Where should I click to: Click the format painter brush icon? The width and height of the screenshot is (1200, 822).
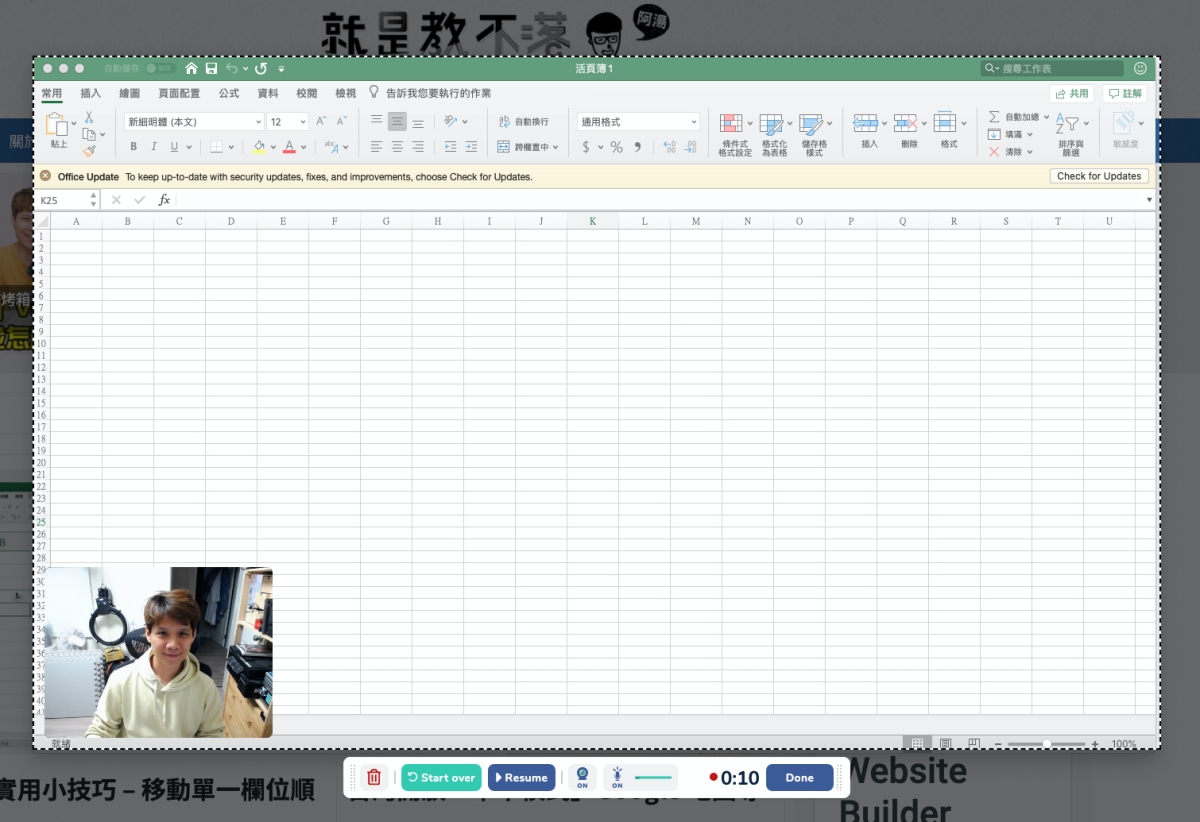coord(89,151)
